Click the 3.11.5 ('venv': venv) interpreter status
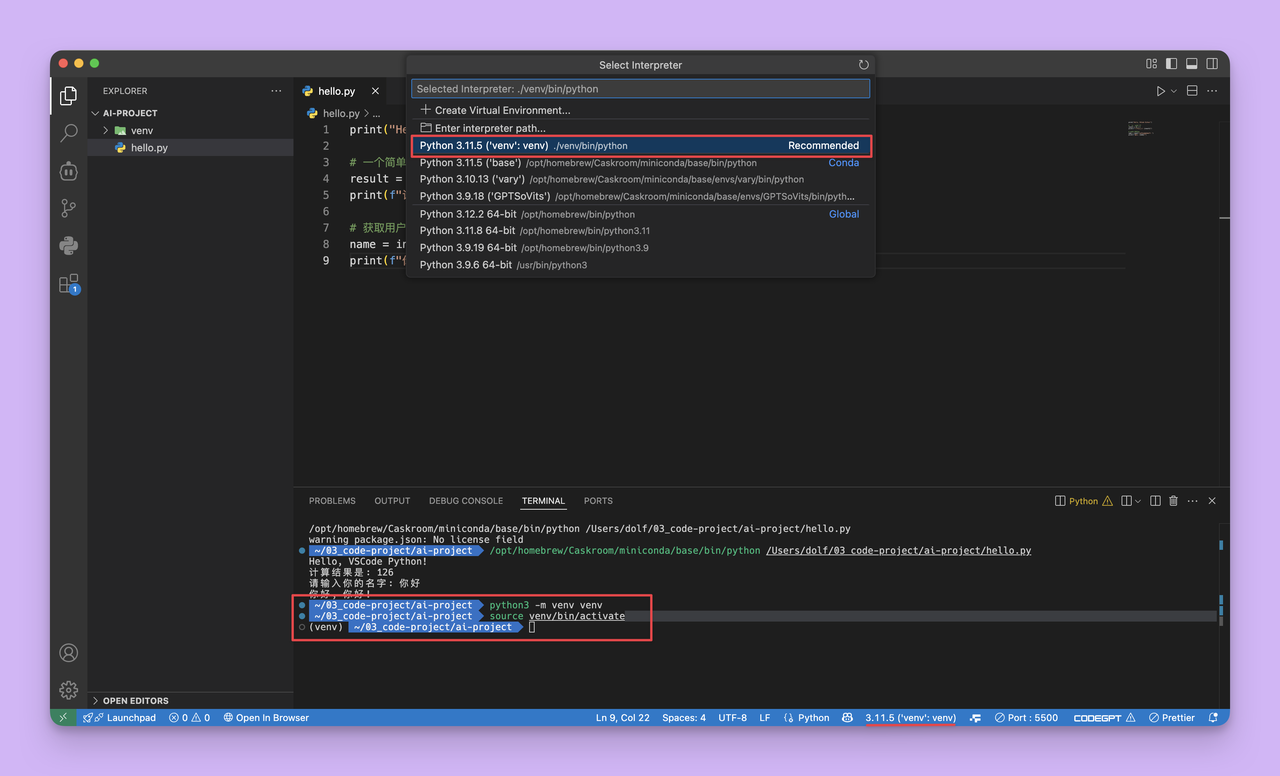Viewport: 1280px width, 776px height. pyautogui.click(x=910, y=718)
